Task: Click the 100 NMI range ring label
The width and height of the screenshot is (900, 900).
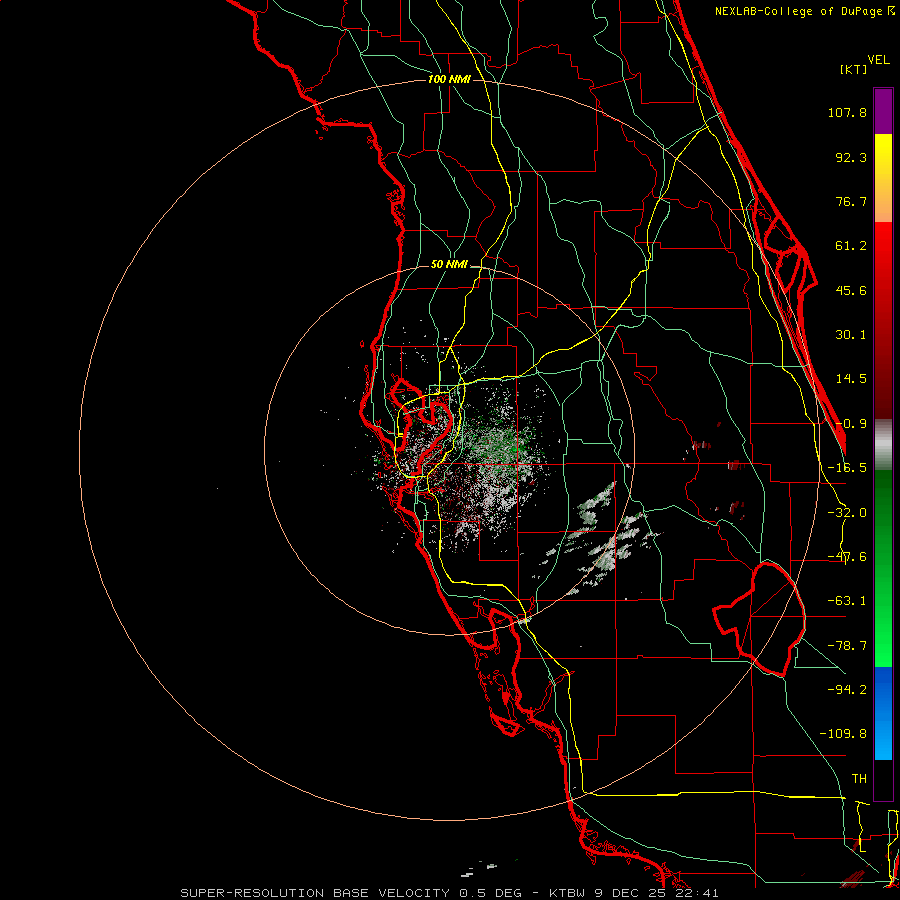Action: pyautogui.click(x=449, y=79)
